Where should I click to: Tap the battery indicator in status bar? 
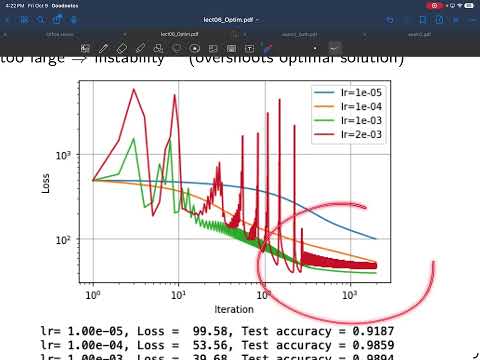[469, 6]
